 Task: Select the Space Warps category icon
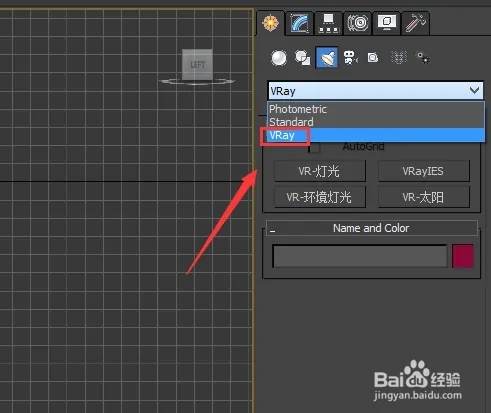[398, 58]
